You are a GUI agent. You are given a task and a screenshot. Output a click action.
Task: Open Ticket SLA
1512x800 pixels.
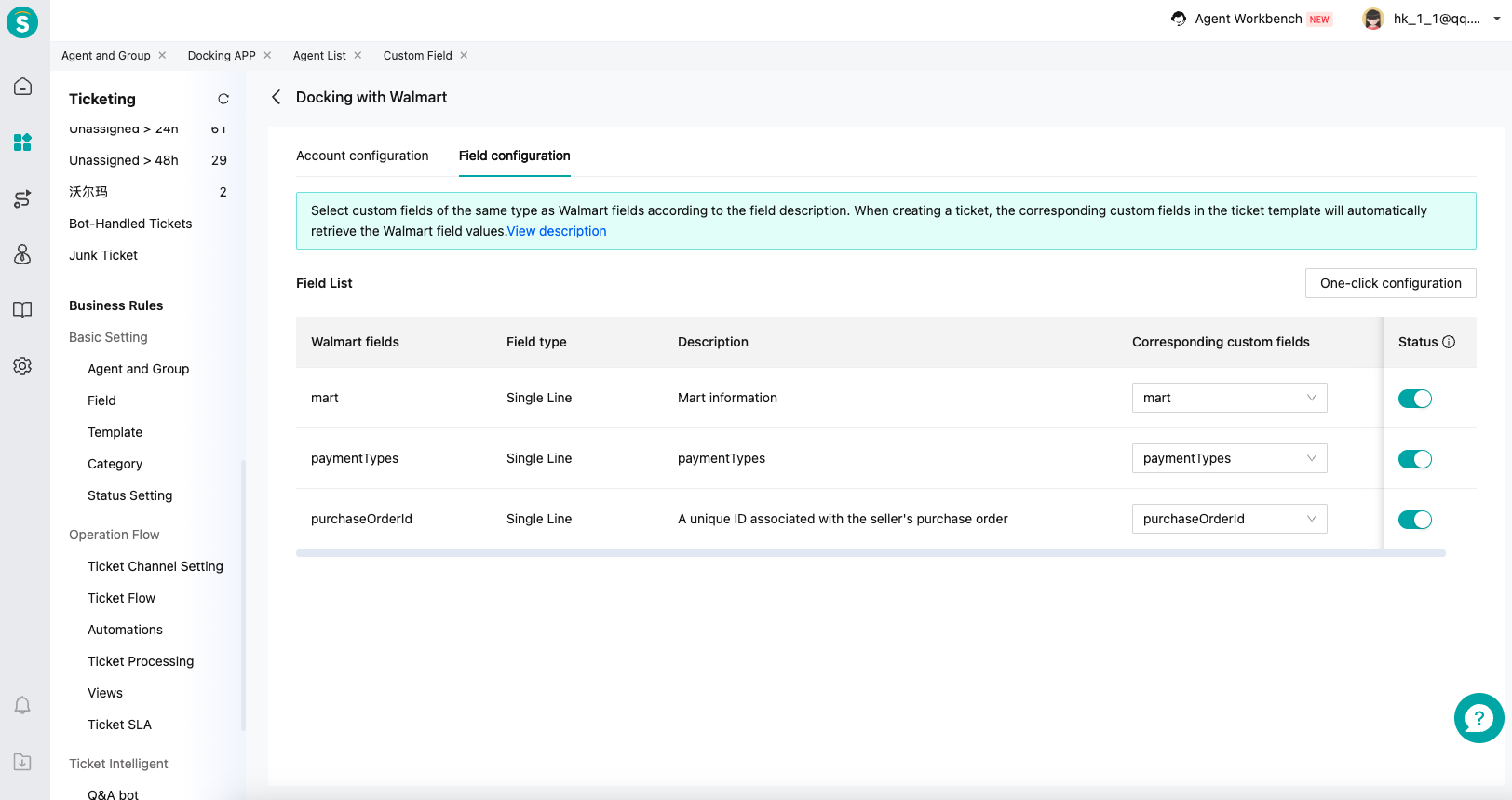coord(120,725)
